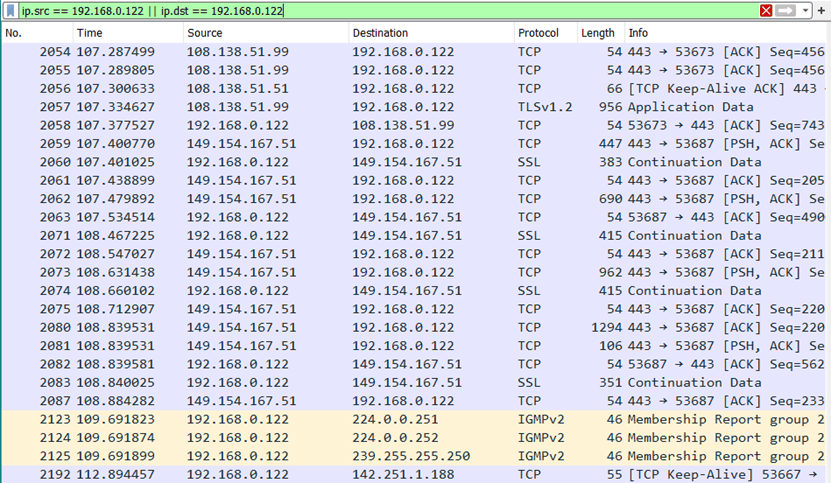This screenshot has width=831, height=483.
Task: Select IGMPv2 packet 2125 to 239.255.255.250
Action: tap(416, 456)
